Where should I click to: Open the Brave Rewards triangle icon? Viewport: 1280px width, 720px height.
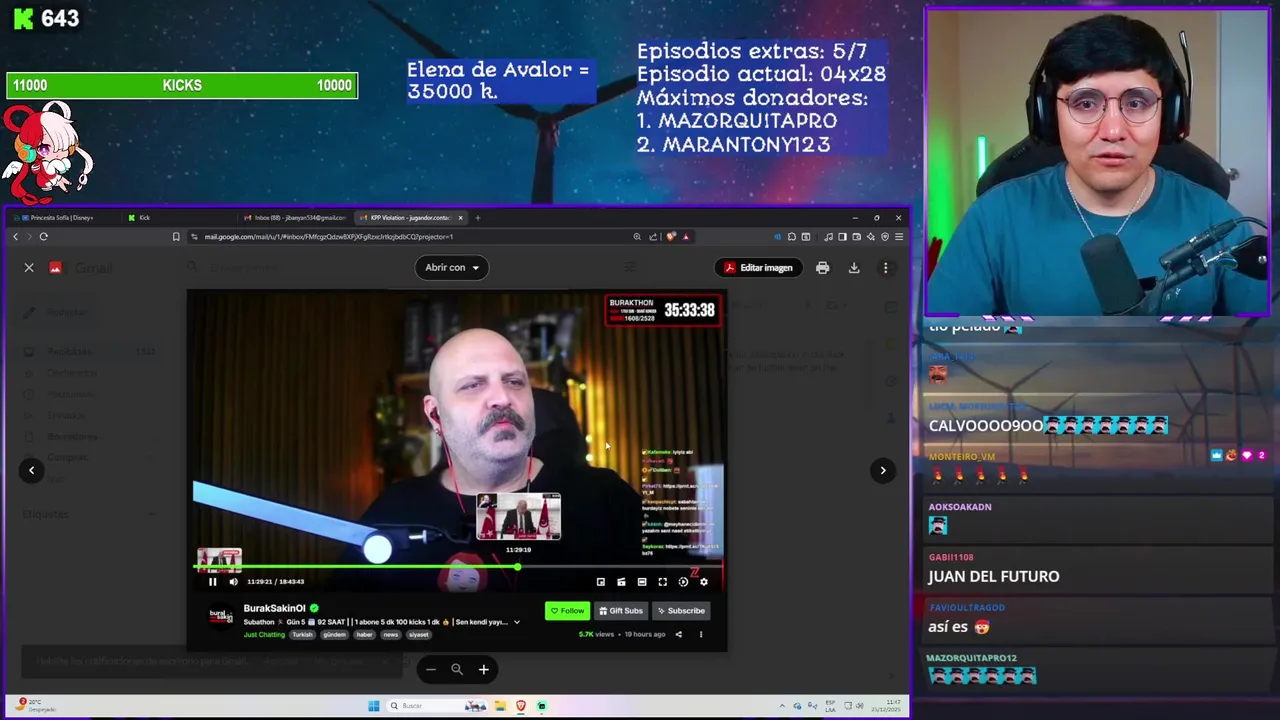click(x=685, y=236)
